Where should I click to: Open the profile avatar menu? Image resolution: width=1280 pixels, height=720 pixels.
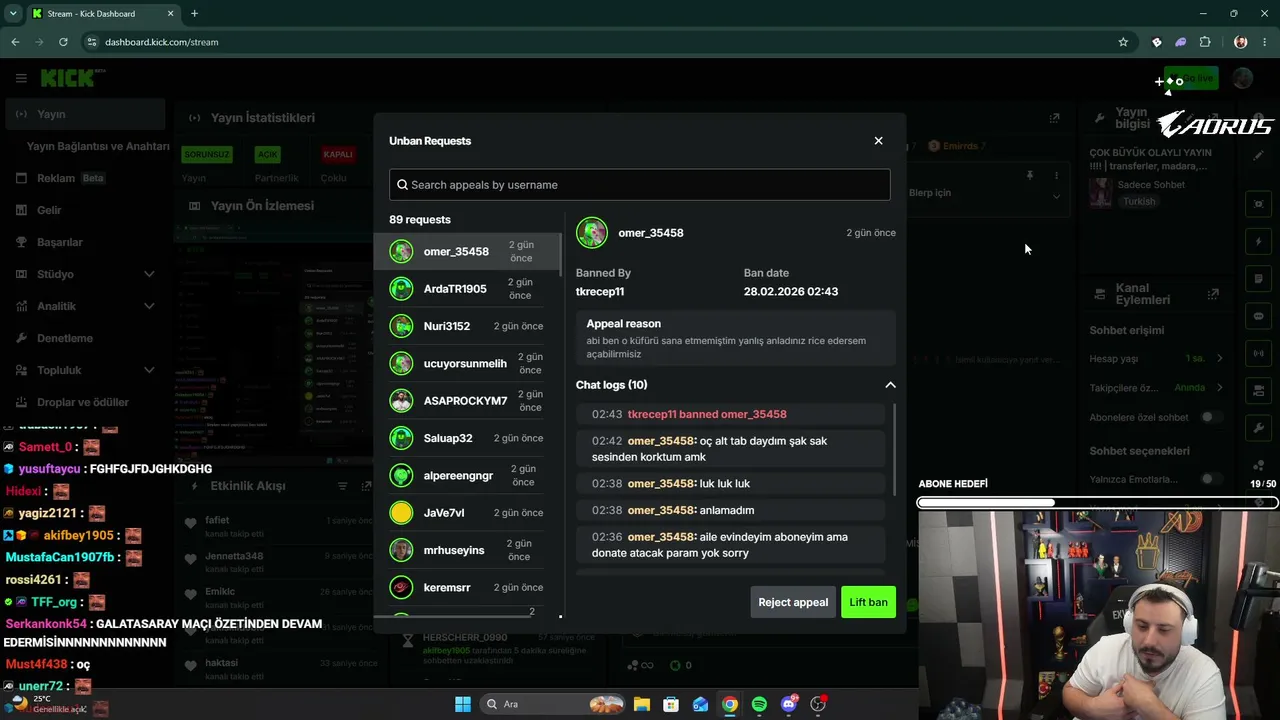coord(1242,78)
